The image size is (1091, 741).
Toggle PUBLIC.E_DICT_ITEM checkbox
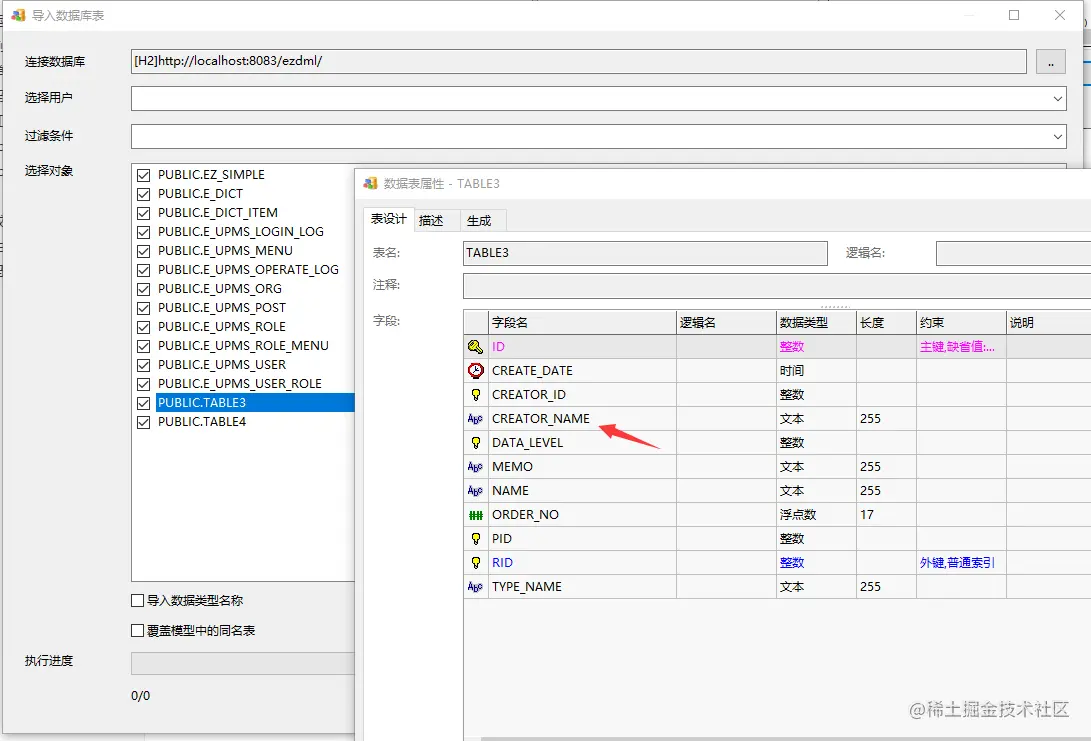coord(143,213)
